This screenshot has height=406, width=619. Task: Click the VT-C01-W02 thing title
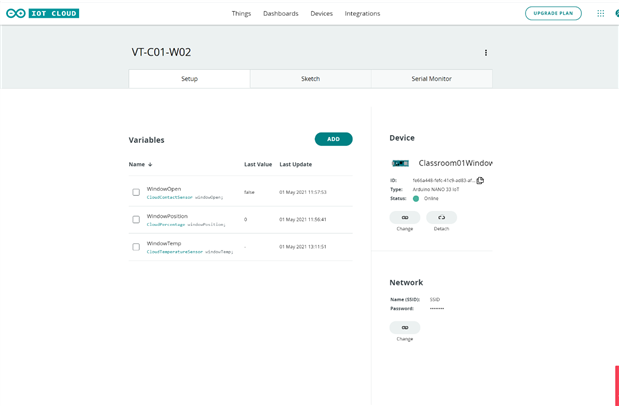[161, 53]
